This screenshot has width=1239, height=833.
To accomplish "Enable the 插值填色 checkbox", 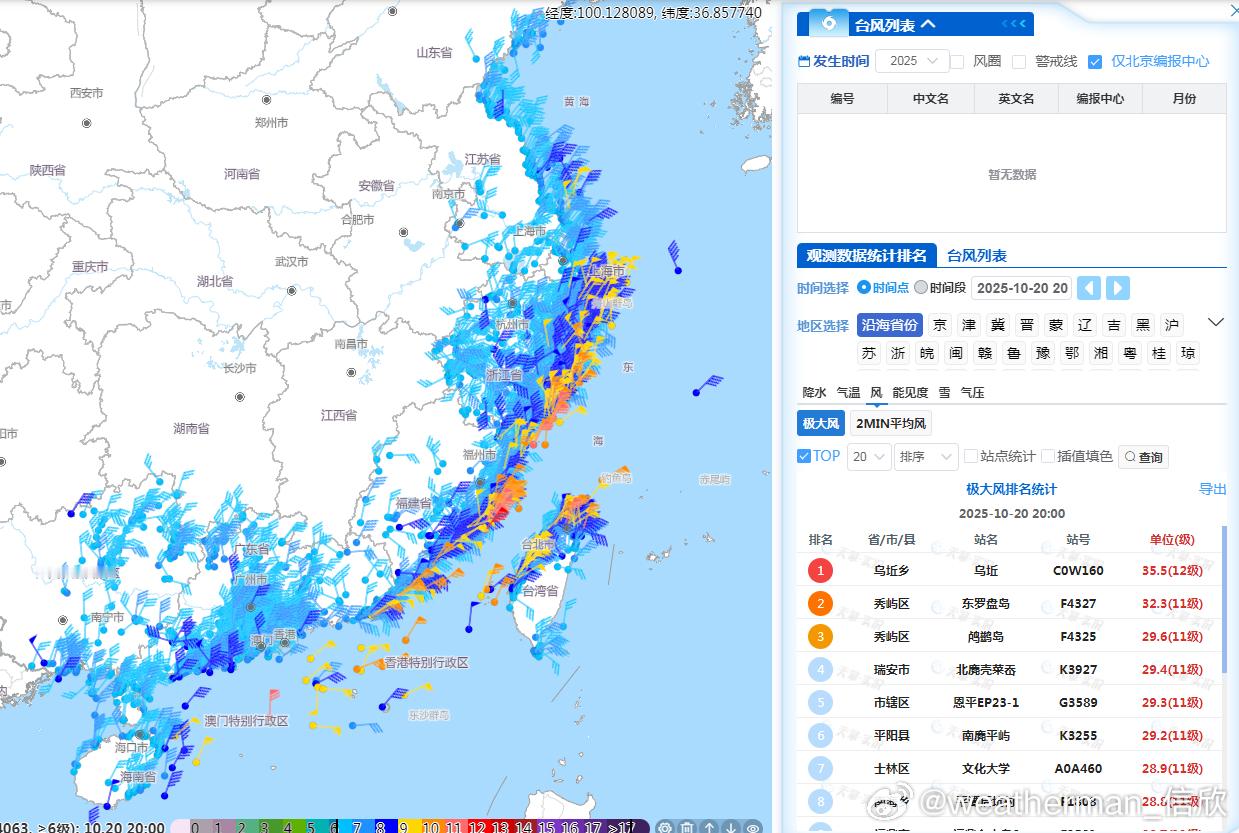I will tap(1048, 456).
